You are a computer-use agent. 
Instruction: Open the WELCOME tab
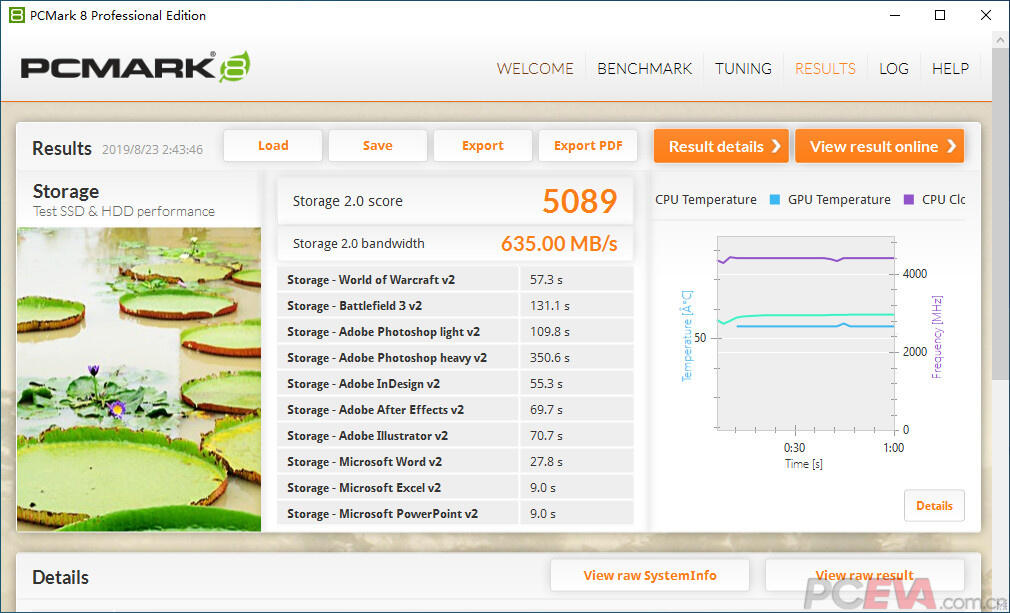535,68
